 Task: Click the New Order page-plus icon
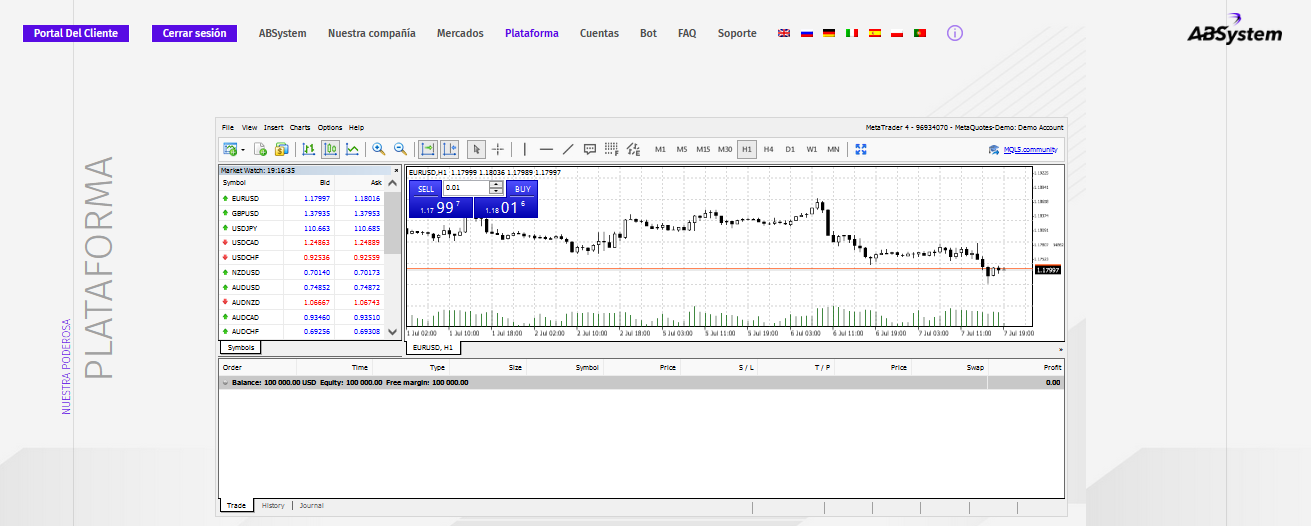(x=260, y=149)
